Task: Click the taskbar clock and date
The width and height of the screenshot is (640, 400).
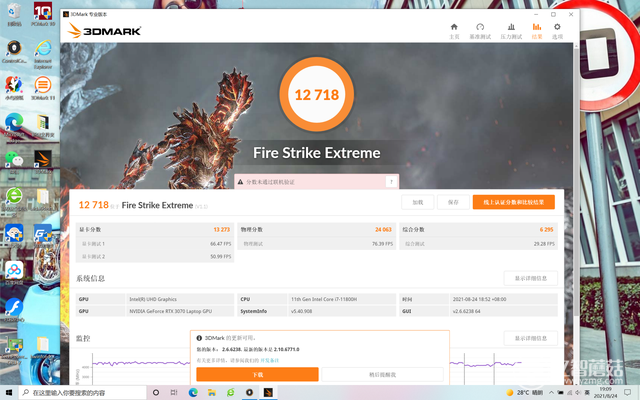Action: [606, 393]
